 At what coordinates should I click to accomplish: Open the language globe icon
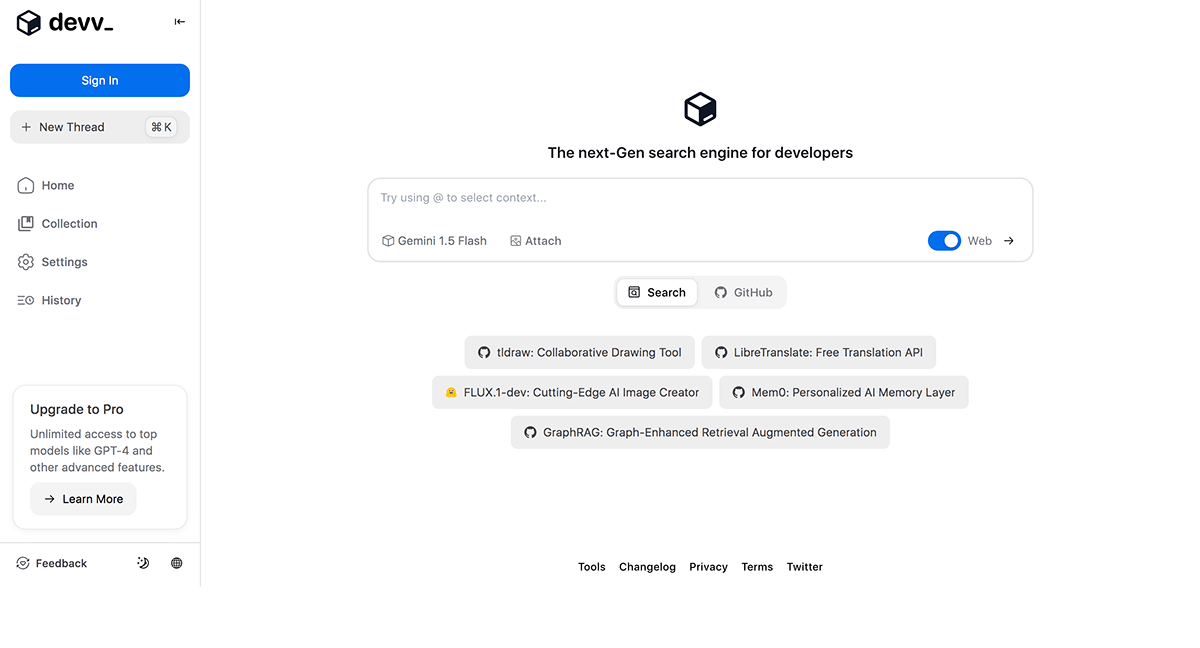[x=177, y=563]
